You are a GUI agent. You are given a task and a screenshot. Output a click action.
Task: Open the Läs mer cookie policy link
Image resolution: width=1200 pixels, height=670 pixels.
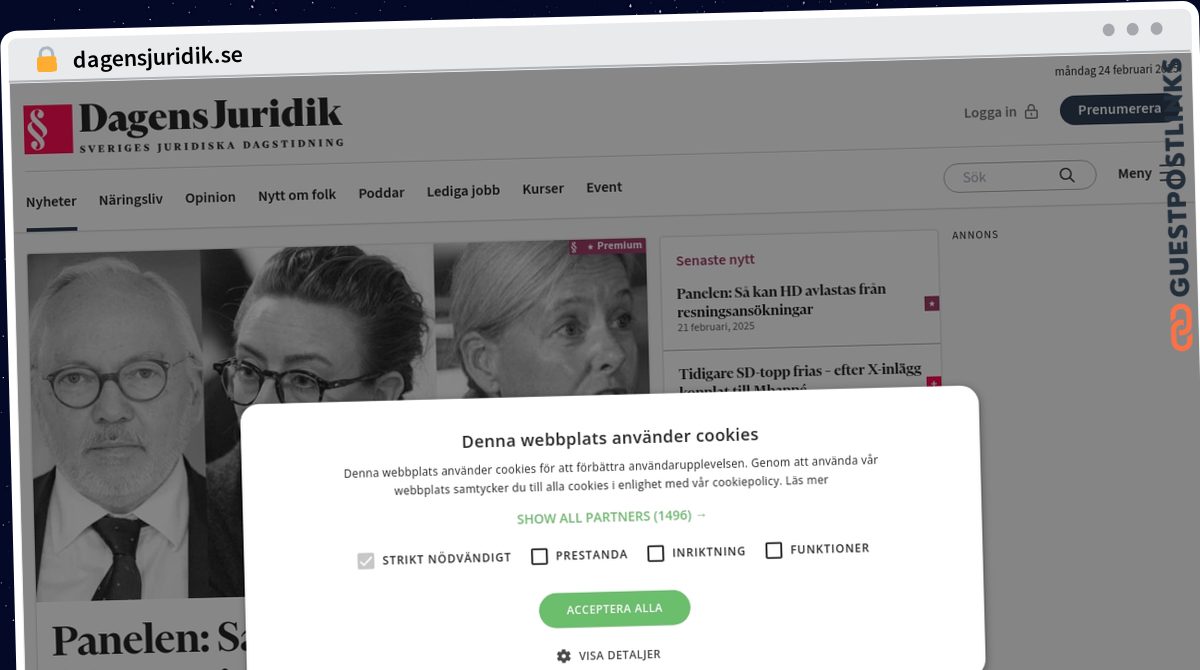coord(806,480)
